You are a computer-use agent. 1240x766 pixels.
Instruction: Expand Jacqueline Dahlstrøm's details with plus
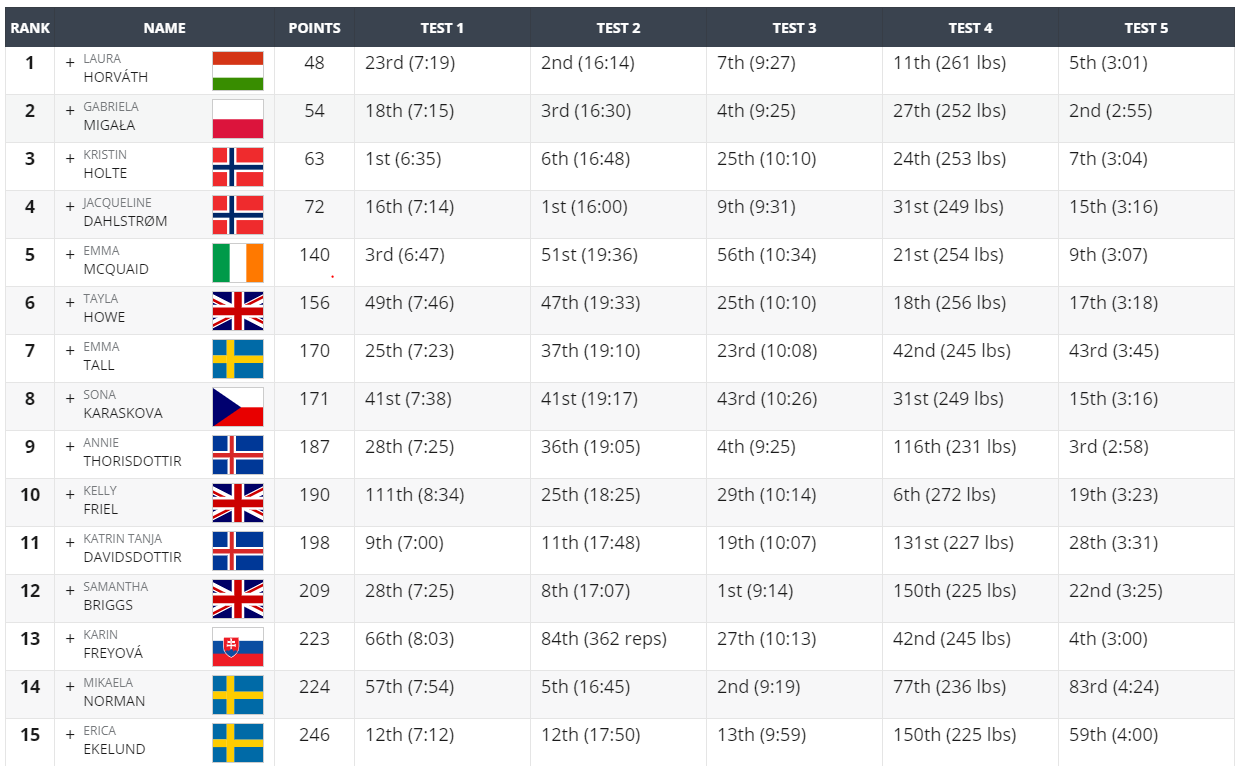pos(70,206)
